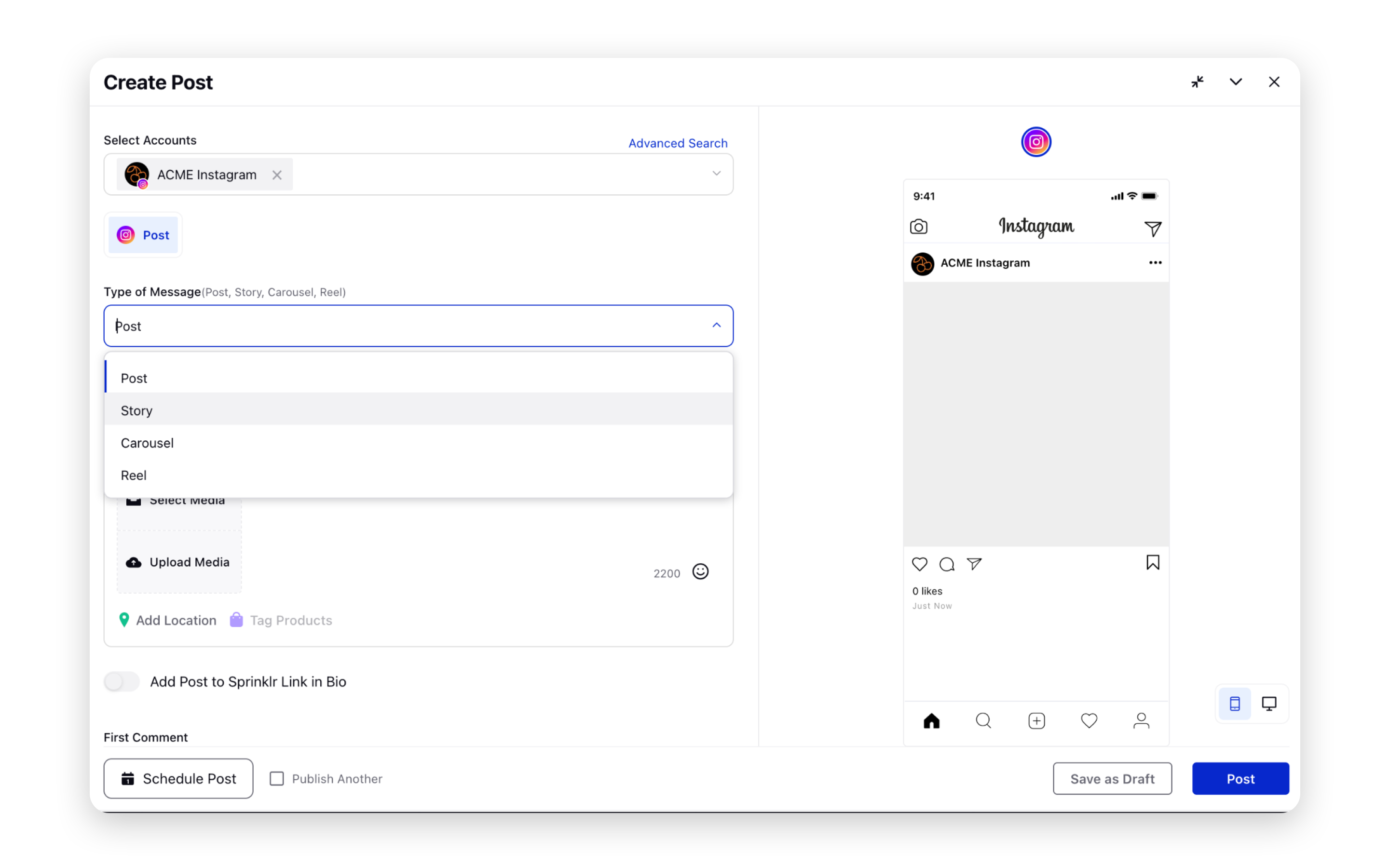Image resolution: width=1389 pixels, height=868 pixels.
Task: Click the Add Location pin icon
Action: 124,620
